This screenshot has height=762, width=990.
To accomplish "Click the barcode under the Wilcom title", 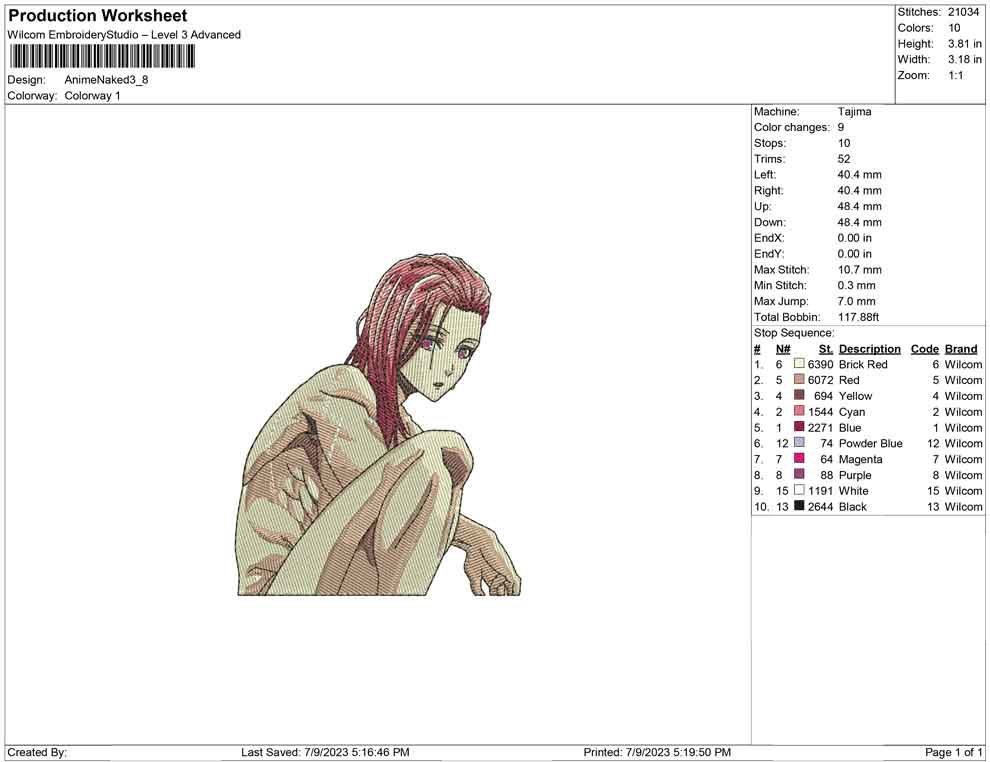I will coord(102,57).
